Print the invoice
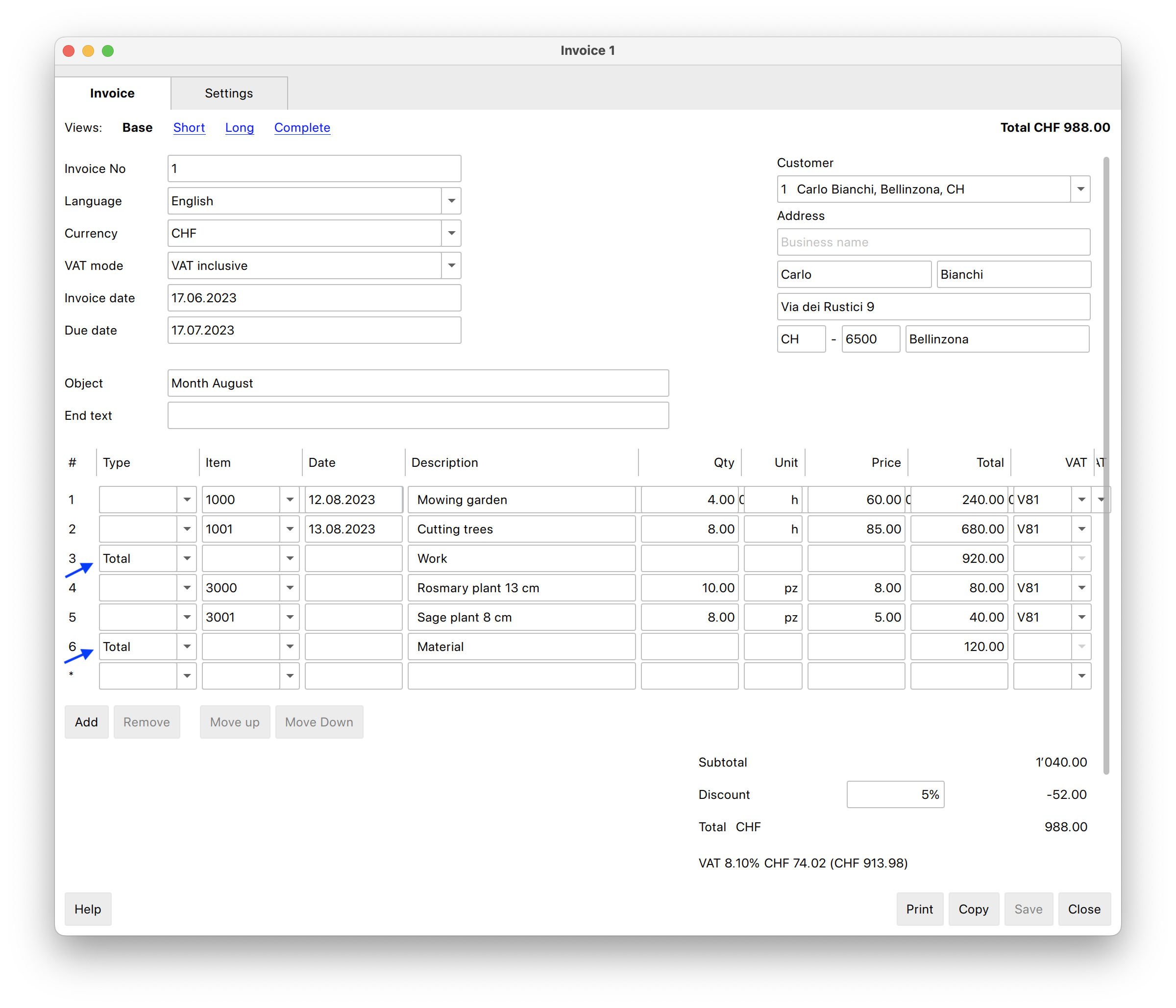The height and width of the screenshot is (1008, 1176). click(x=919, y=909)
